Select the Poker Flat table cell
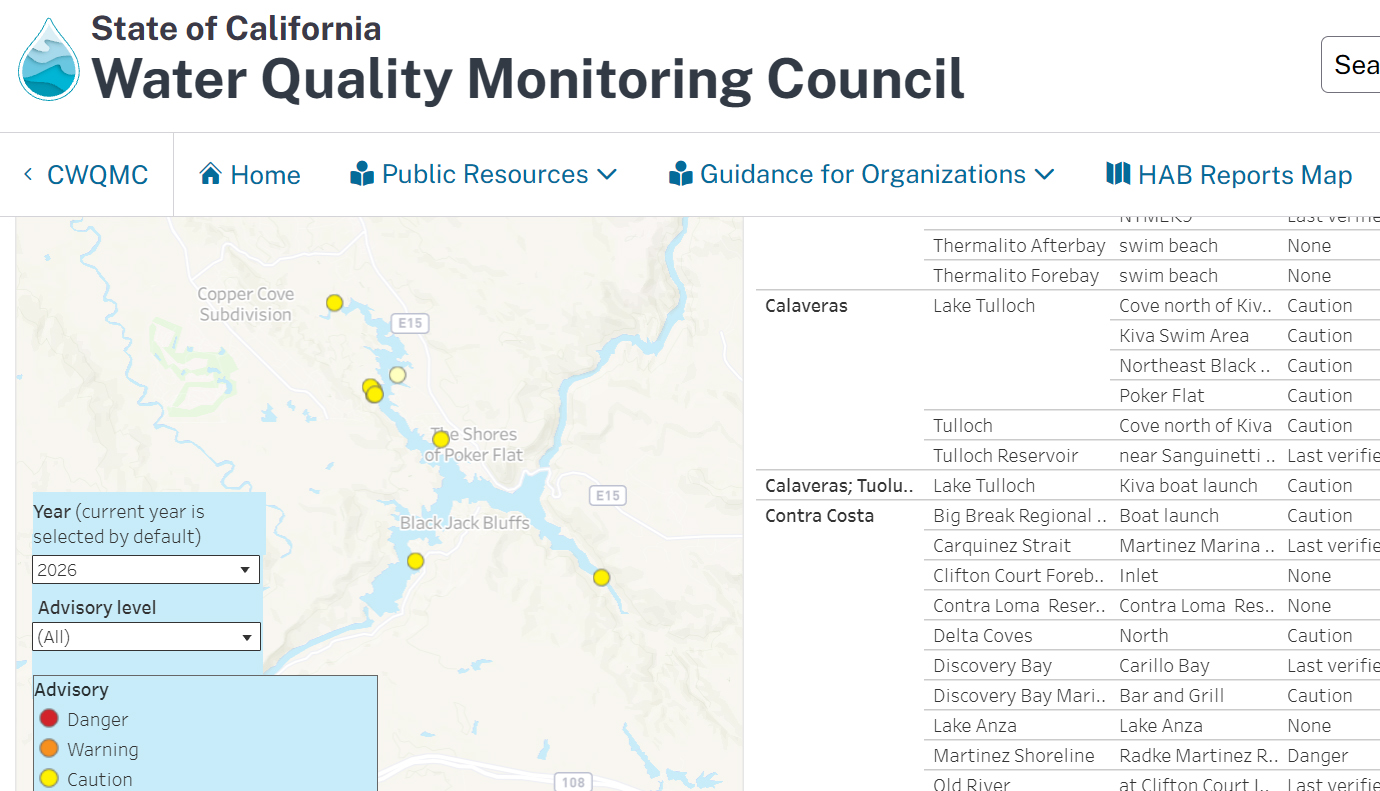Screen dimensions: 1380x791 click(1195, 396)
